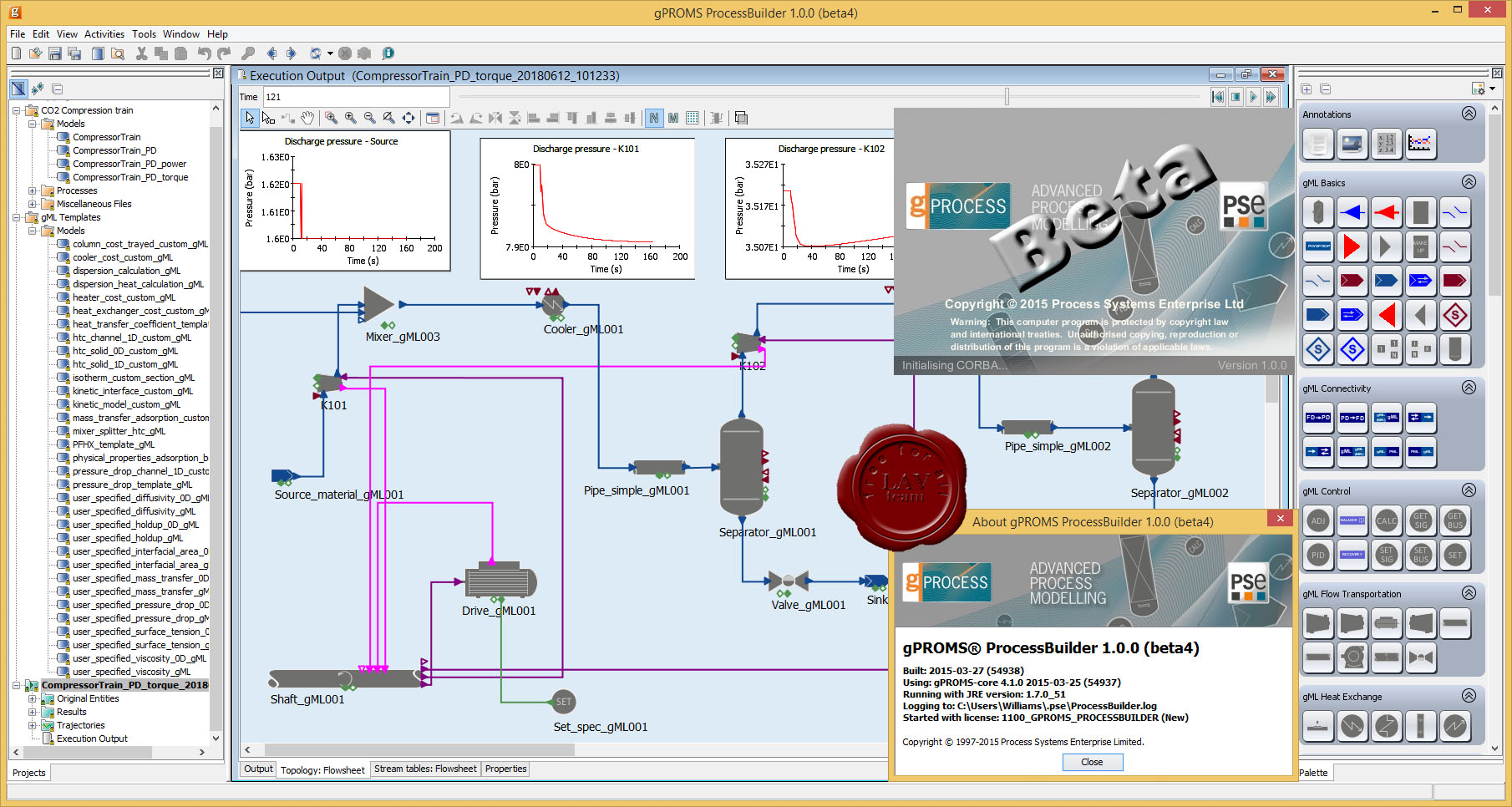The image size is (1512, 807).
Task: Open the Help menu
Action: pos(217,34)
